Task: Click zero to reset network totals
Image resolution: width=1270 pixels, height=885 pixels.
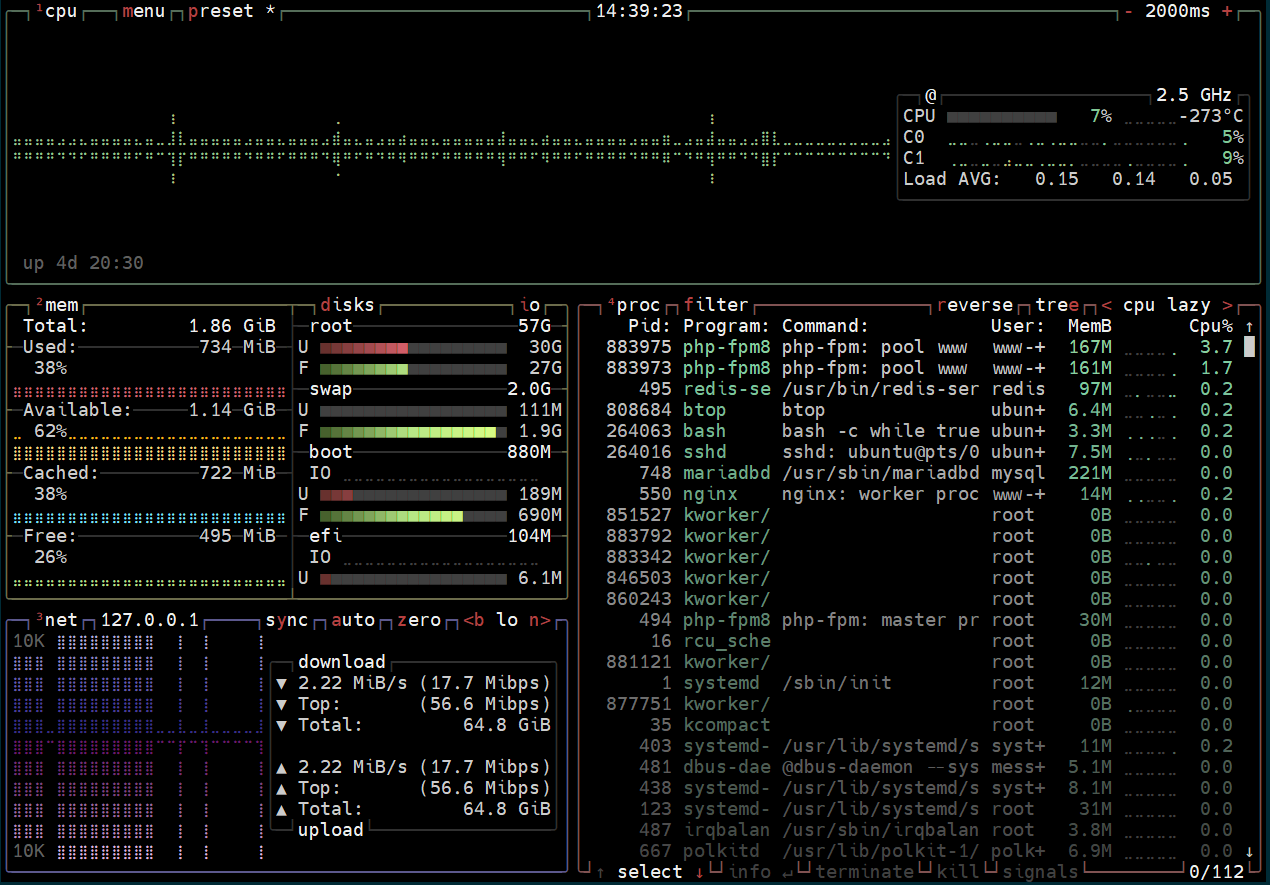Action: point(419,620)
